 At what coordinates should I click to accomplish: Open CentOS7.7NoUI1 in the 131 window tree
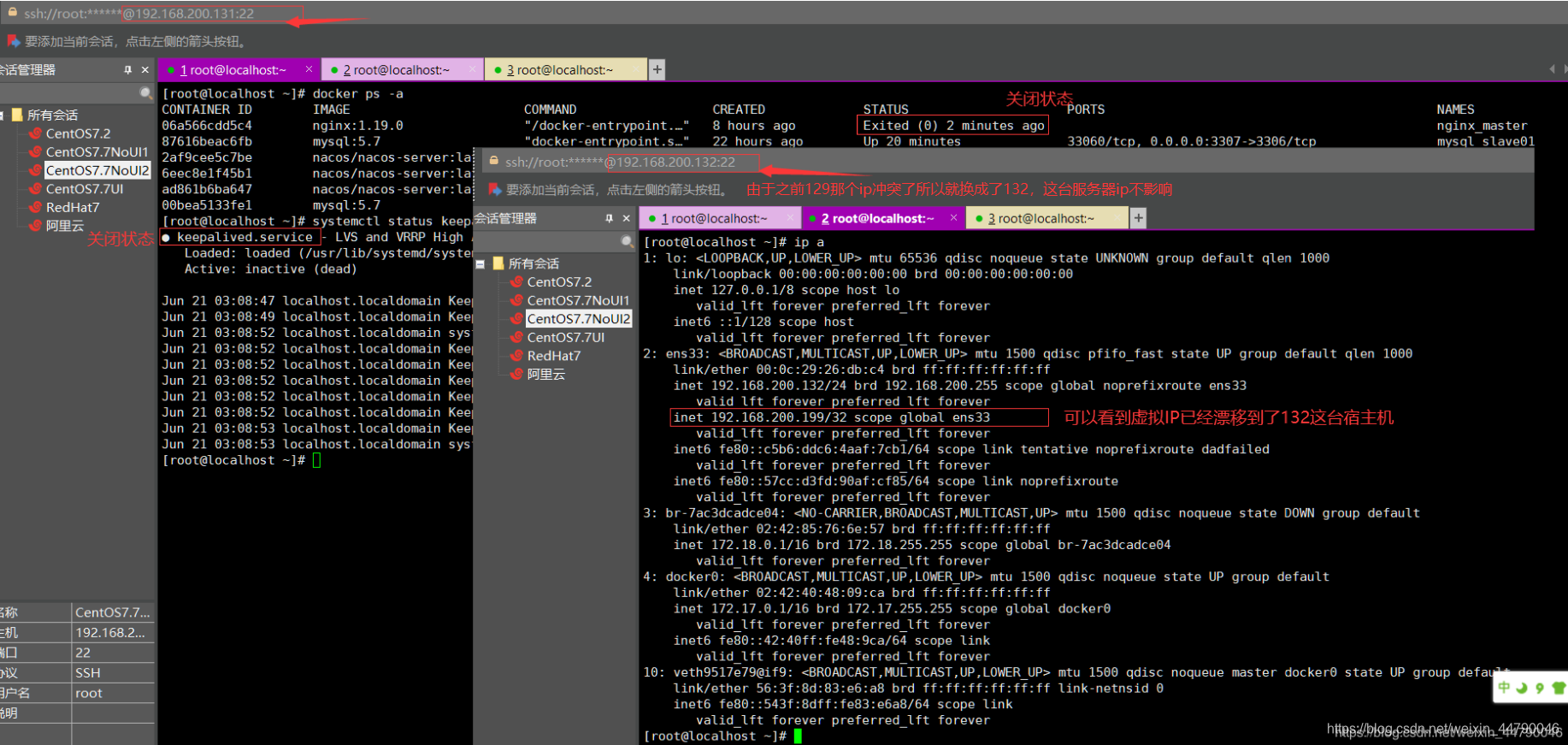point(97,152)
